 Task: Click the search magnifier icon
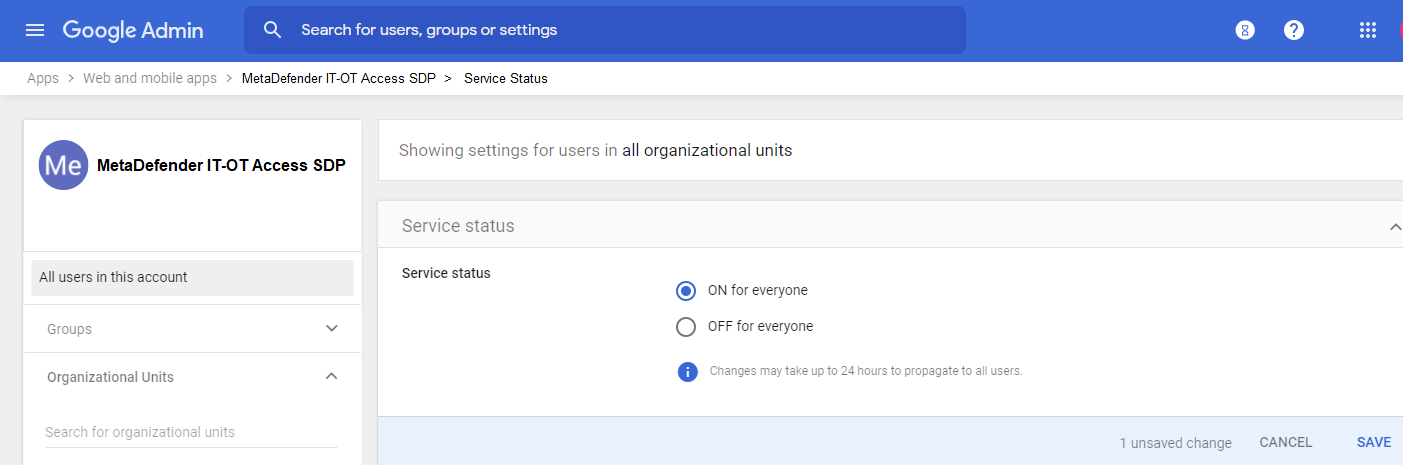[273, 30]
